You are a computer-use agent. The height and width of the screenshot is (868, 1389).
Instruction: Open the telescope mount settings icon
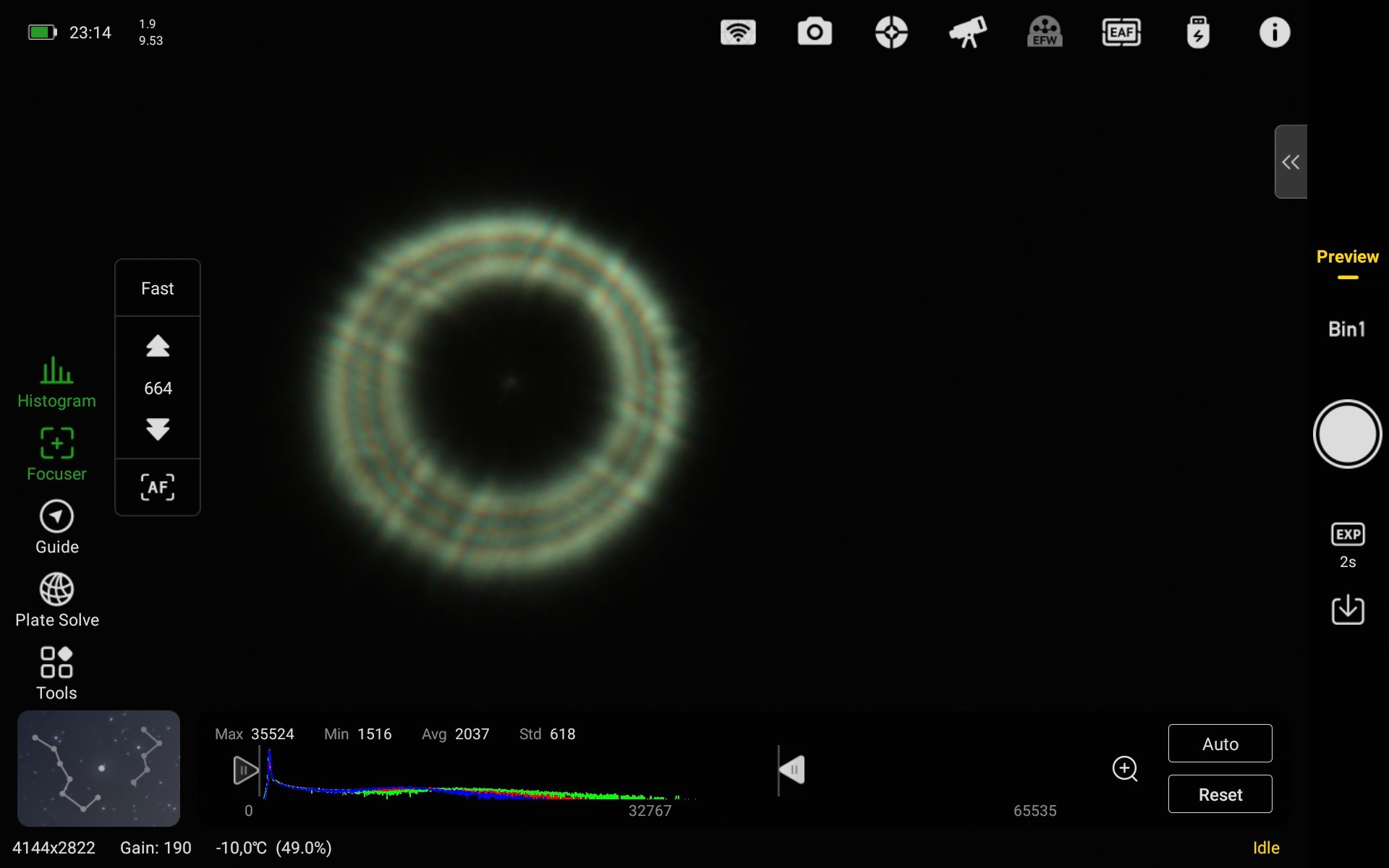[x=968, y=33]
